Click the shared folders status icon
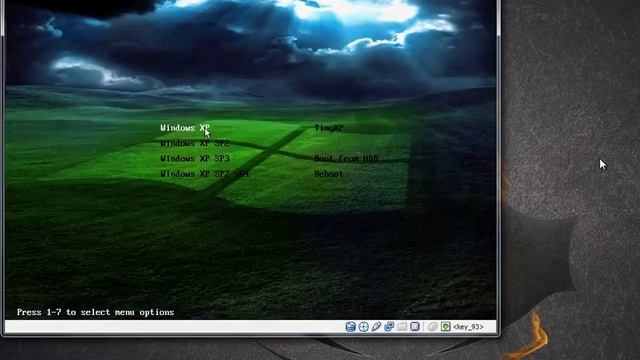 [x=402, y=327]
